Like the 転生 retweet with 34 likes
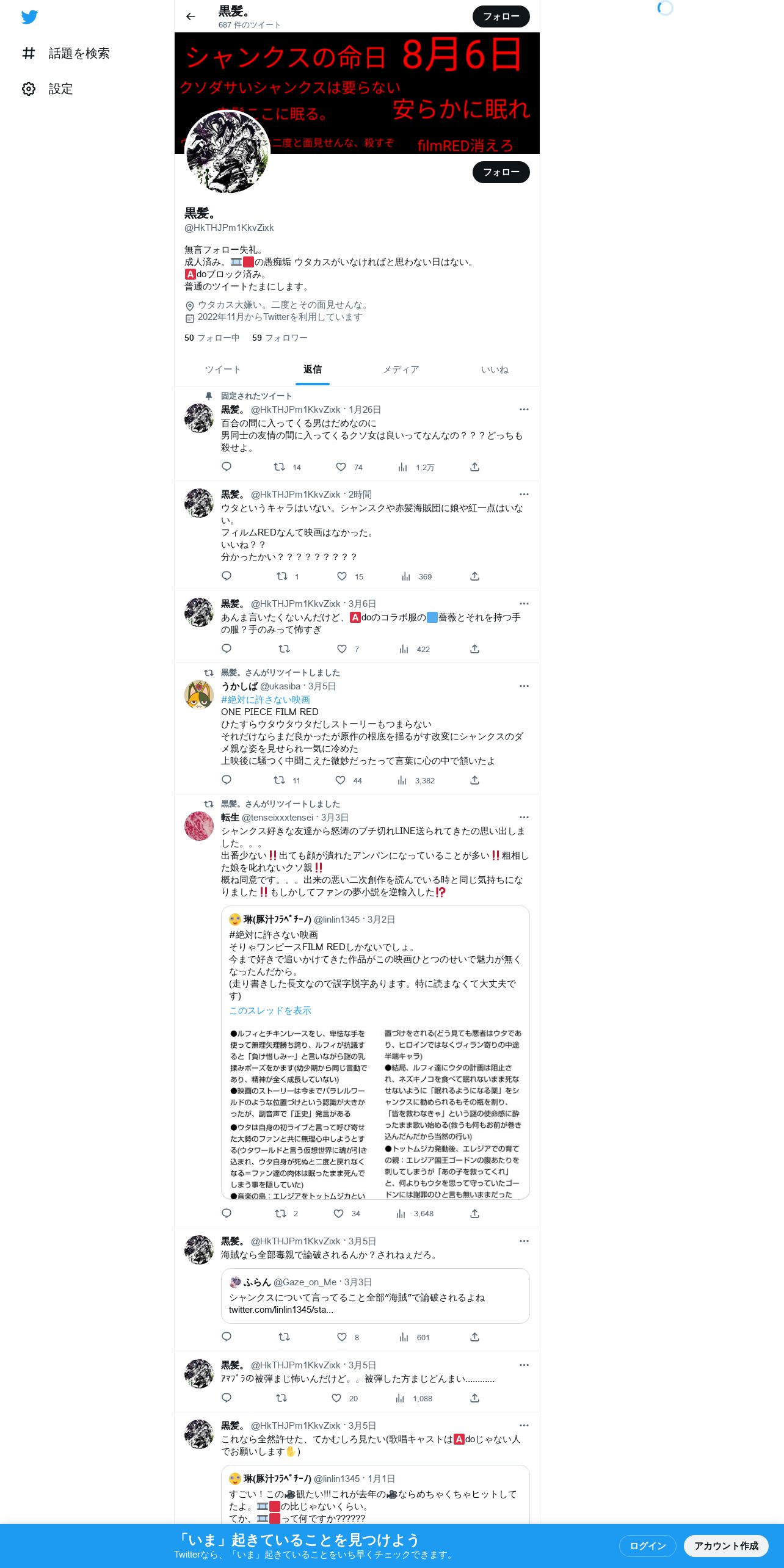Screen dimensions: 784x1568 point(339,1213)
